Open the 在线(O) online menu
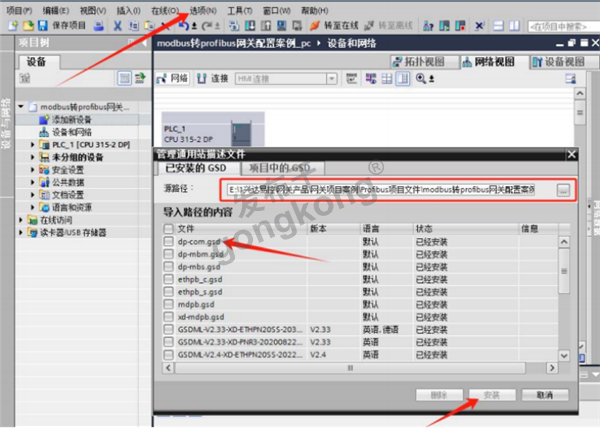Image resolution: width=600 pixels, height=428 pixels. 165,11
